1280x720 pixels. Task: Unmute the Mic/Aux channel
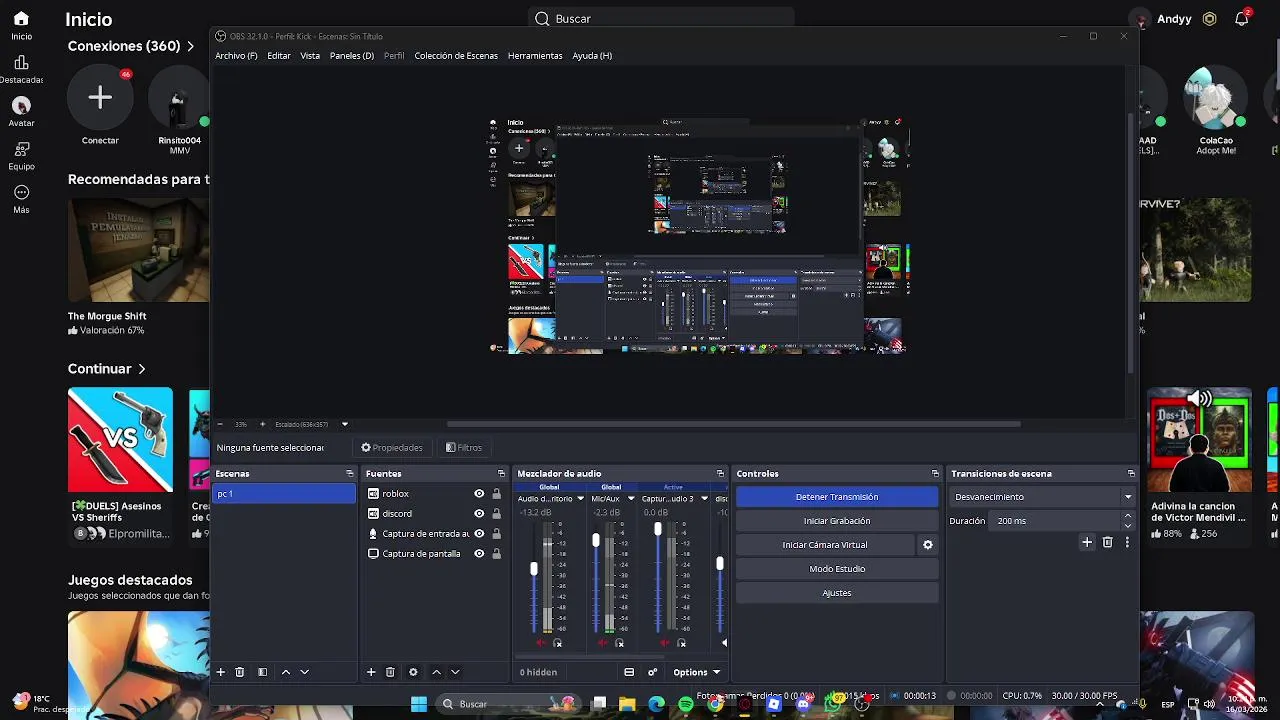point(603,643)
